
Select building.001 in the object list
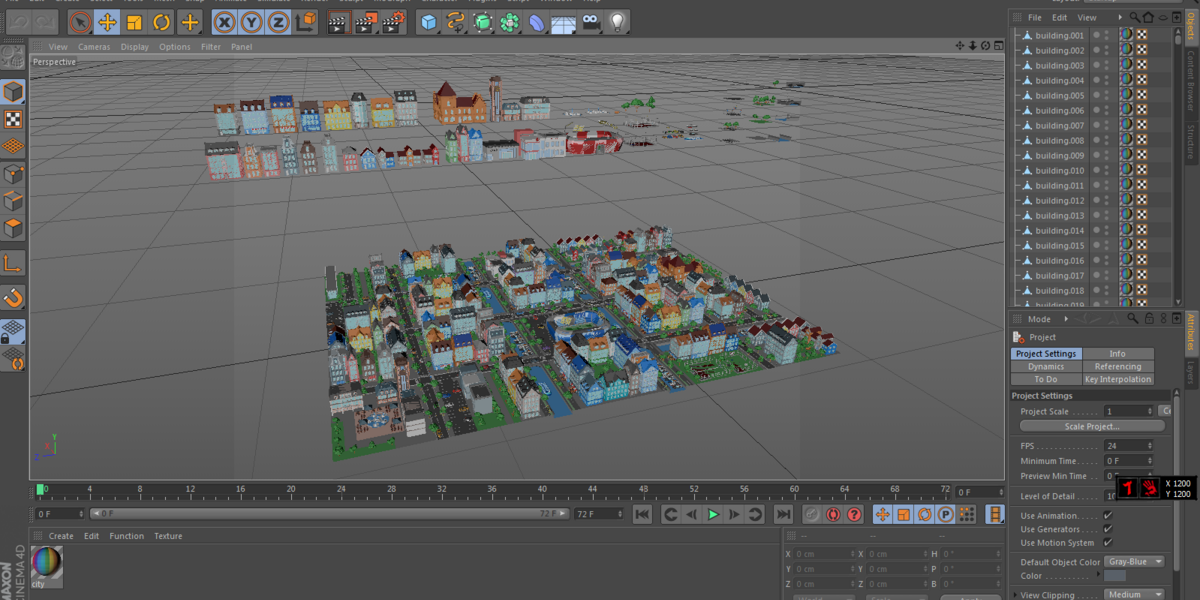coord(1059,35)
